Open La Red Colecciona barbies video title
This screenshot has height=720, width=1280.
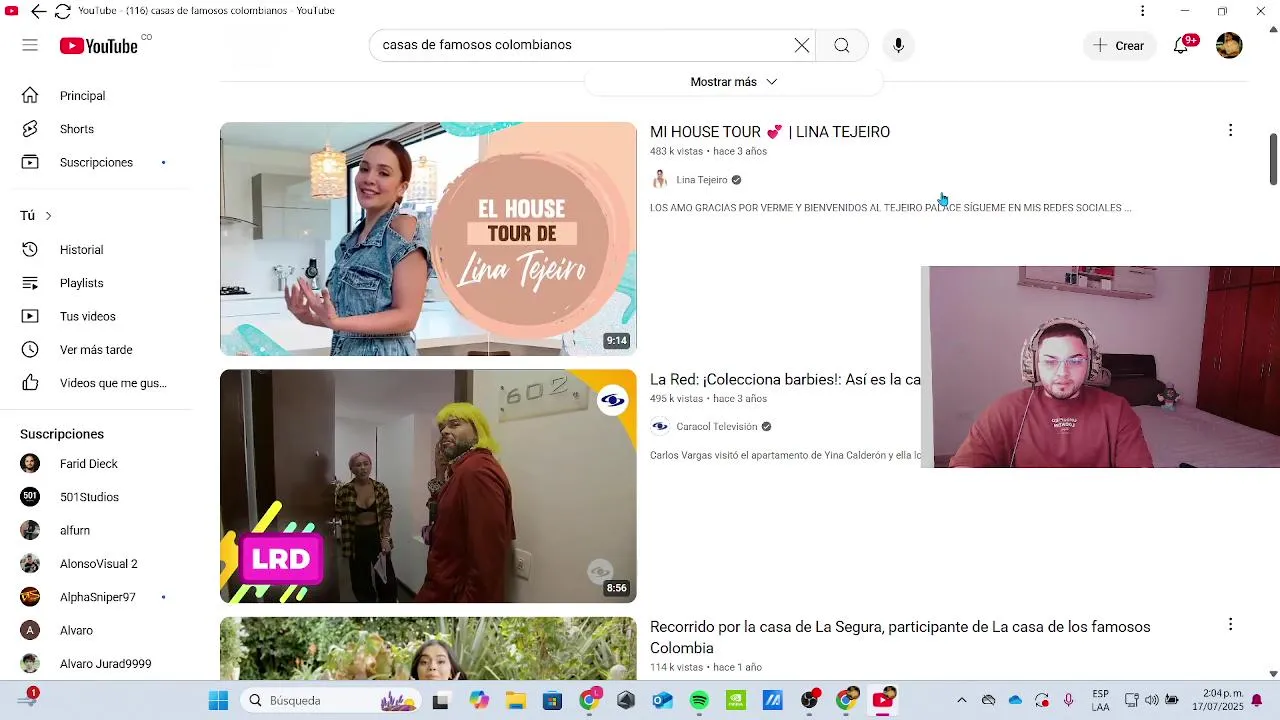pyautogui.click(x=785, y=380)
